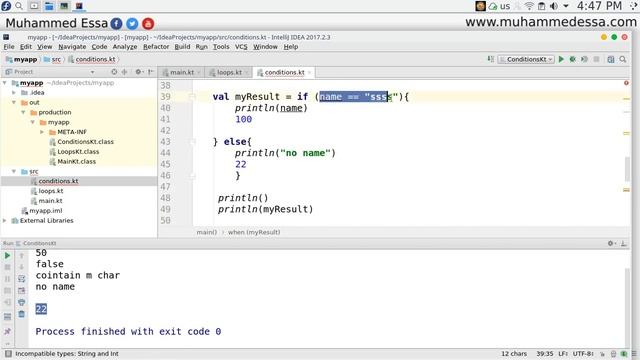Click the volume speaker tray icon
This screenshot has width=640, height=360.
[554, 6]
